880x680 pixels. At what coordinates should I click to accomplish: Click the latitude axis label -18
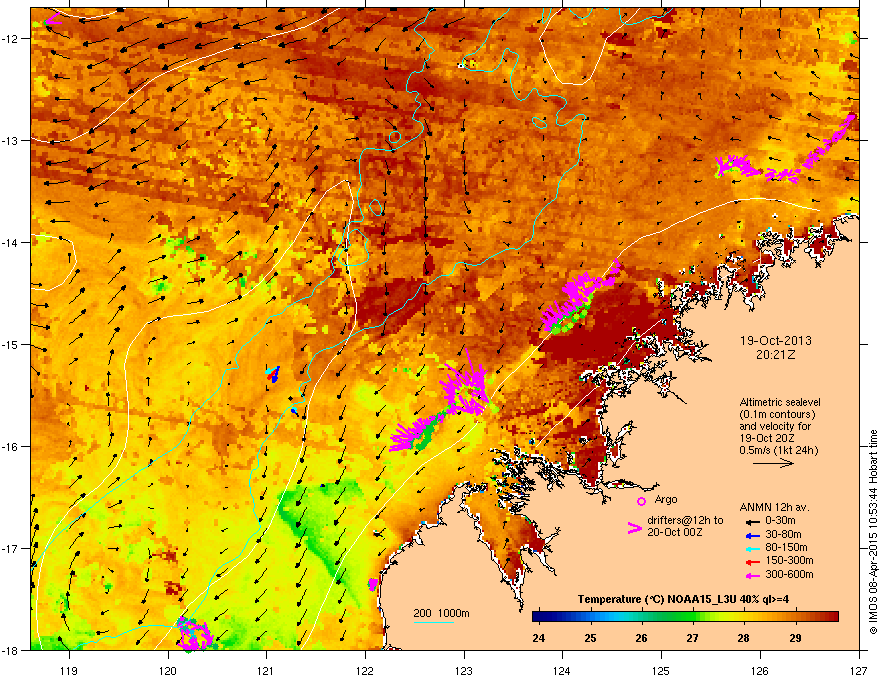click(x=11, y=650)
